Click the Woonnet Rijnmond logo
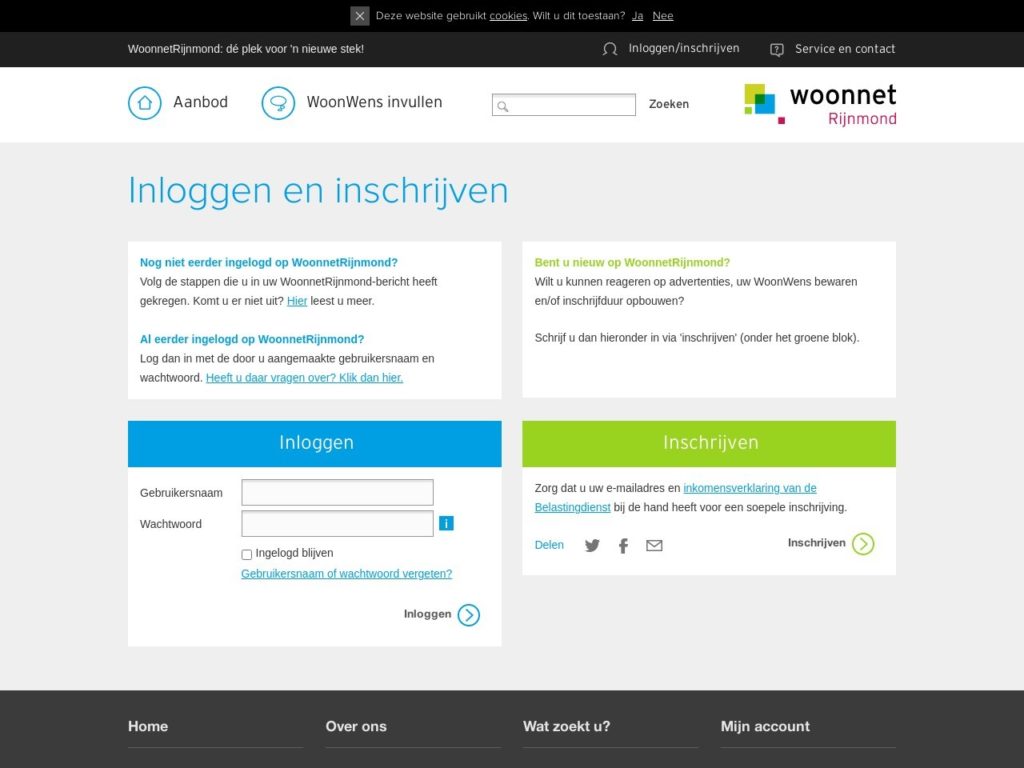This screenshot has width=1024, height=768. (x=819, y=104)
